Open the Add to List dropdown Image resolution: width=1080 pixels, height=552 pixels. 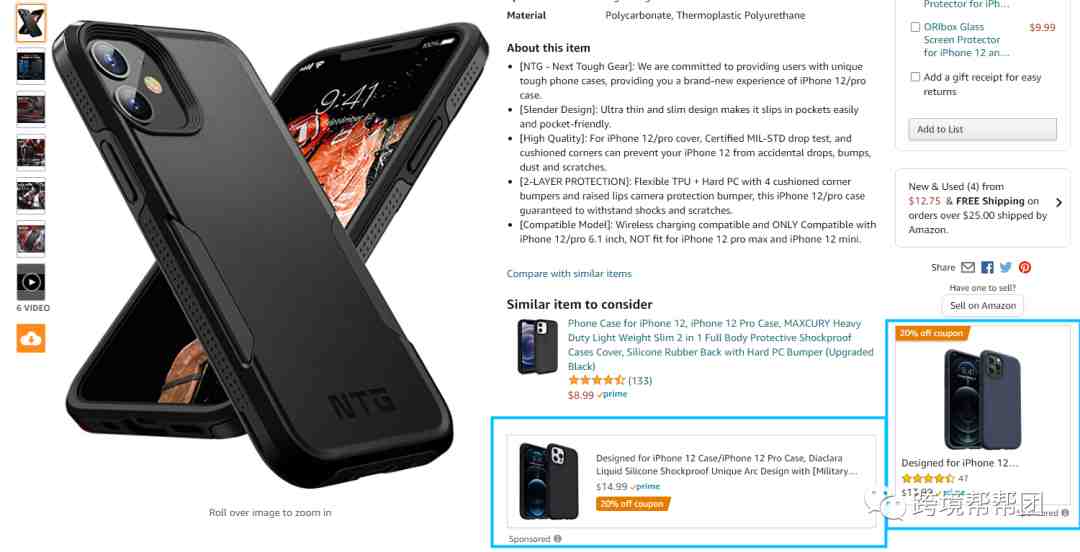tap(982, 130)
